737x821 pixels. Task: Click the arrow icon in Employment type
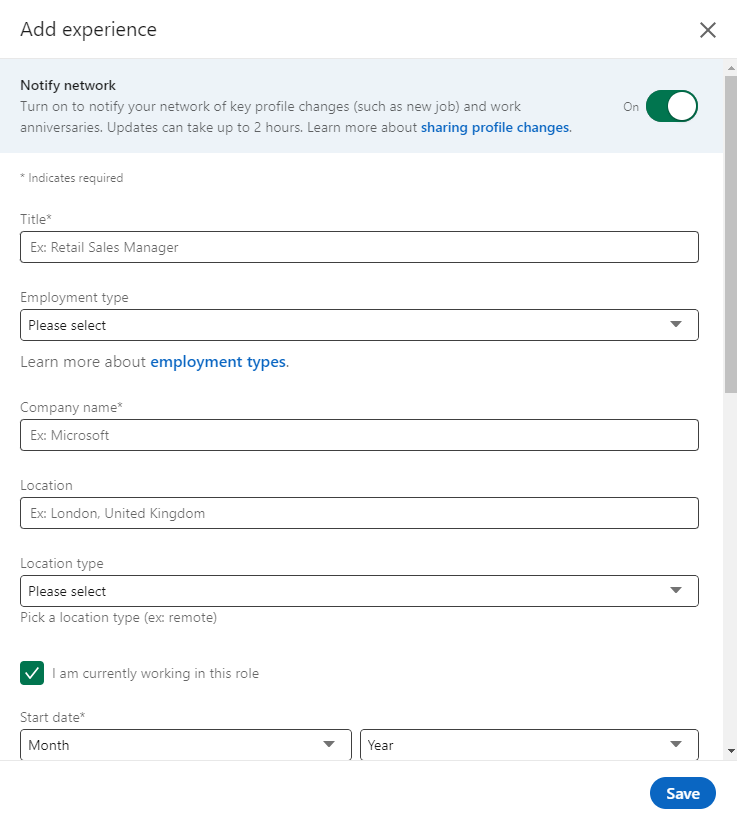676,325
